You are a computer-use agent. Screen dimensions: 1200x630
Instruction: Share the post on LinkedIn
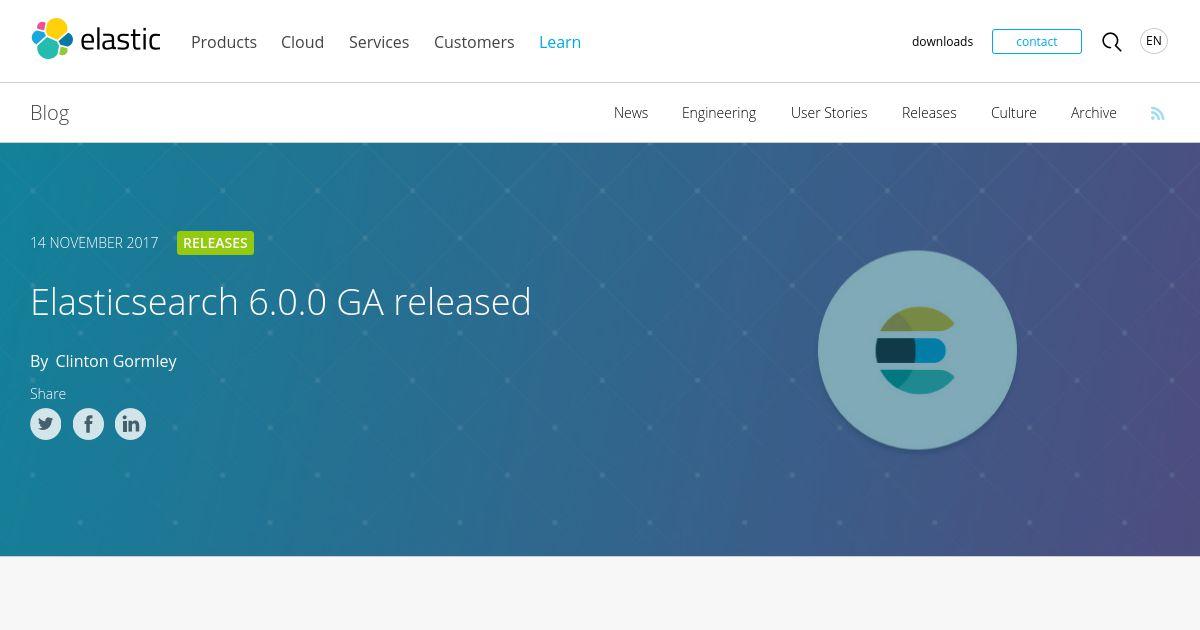click(x=130, y=424)
